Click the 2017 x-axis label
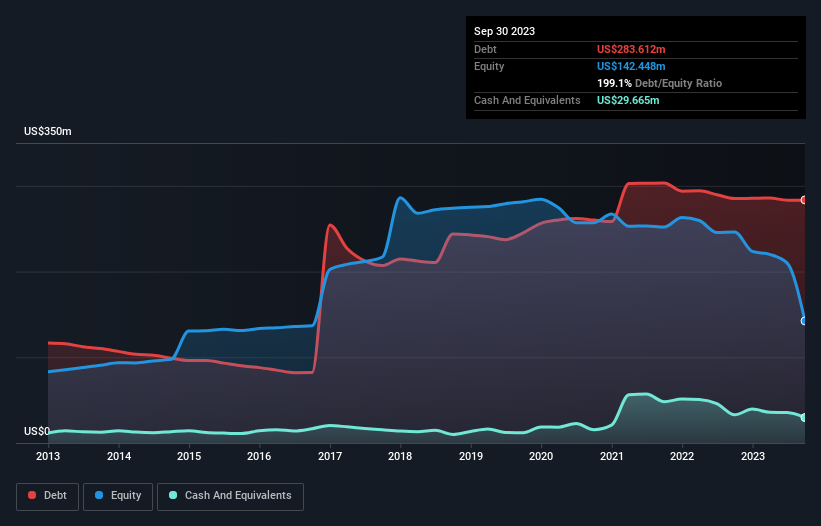Image resolution: width=821 pixels, height=526 pixels. (330, 456)
